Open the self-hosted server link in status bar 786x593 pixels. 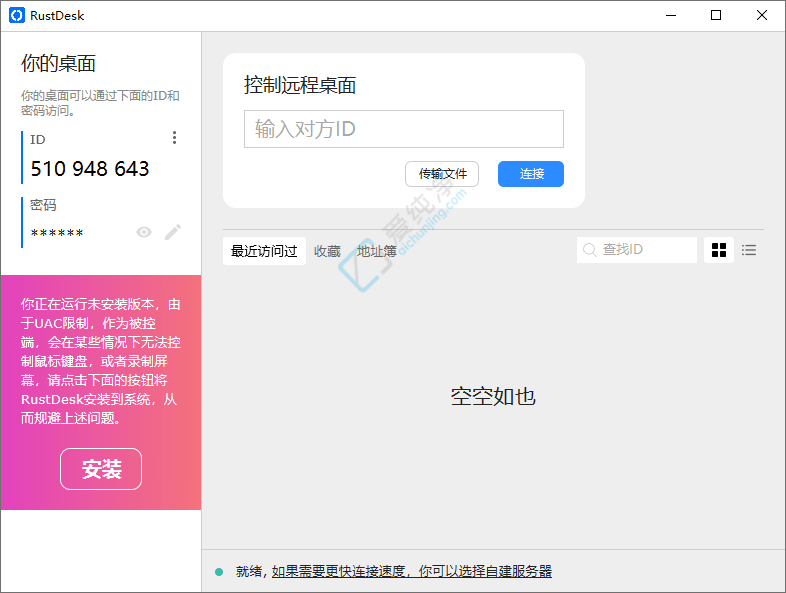(x=411, y=572)
